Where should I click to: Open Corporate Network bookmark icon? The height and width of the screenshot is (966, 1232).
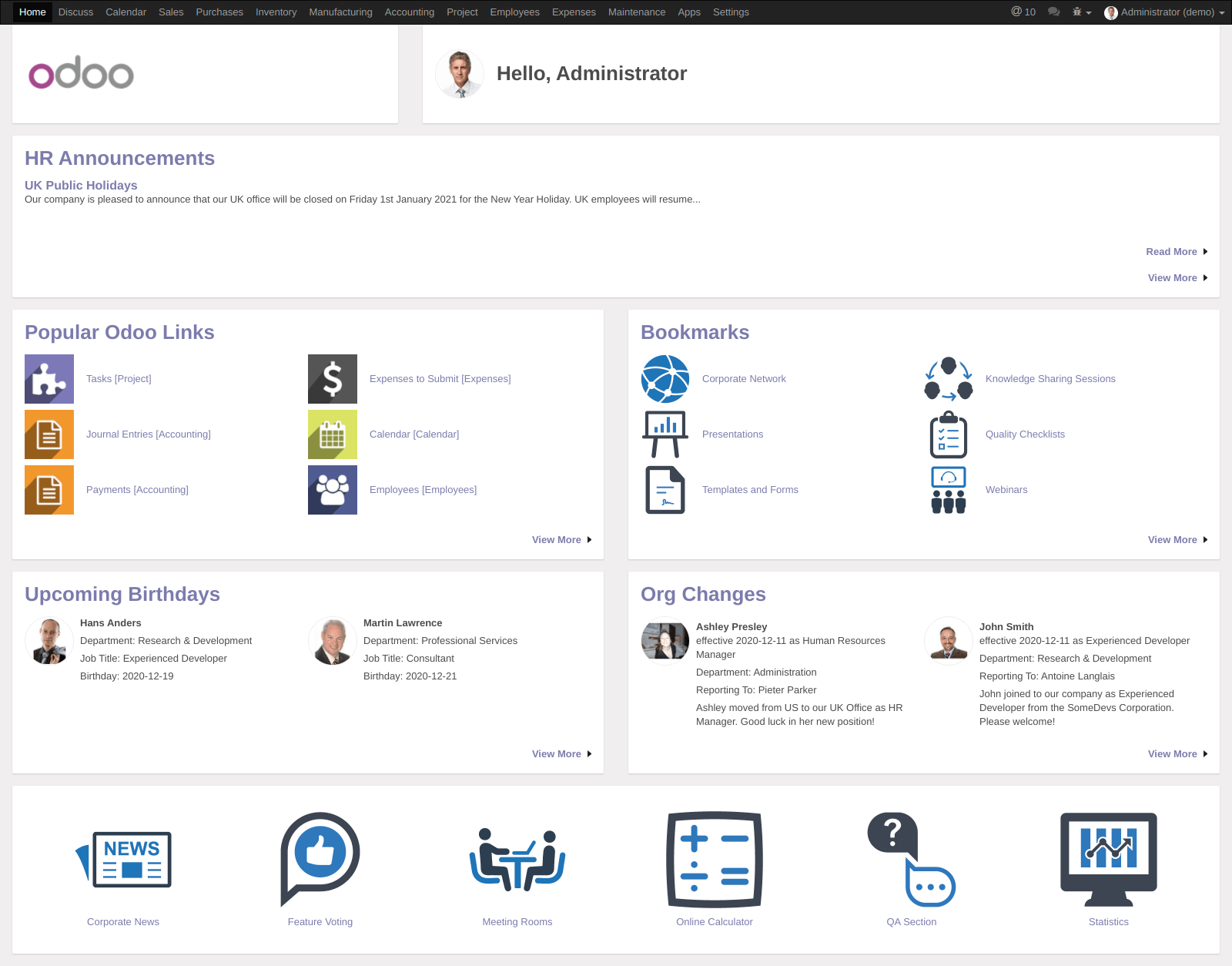[x=664, y=378]
